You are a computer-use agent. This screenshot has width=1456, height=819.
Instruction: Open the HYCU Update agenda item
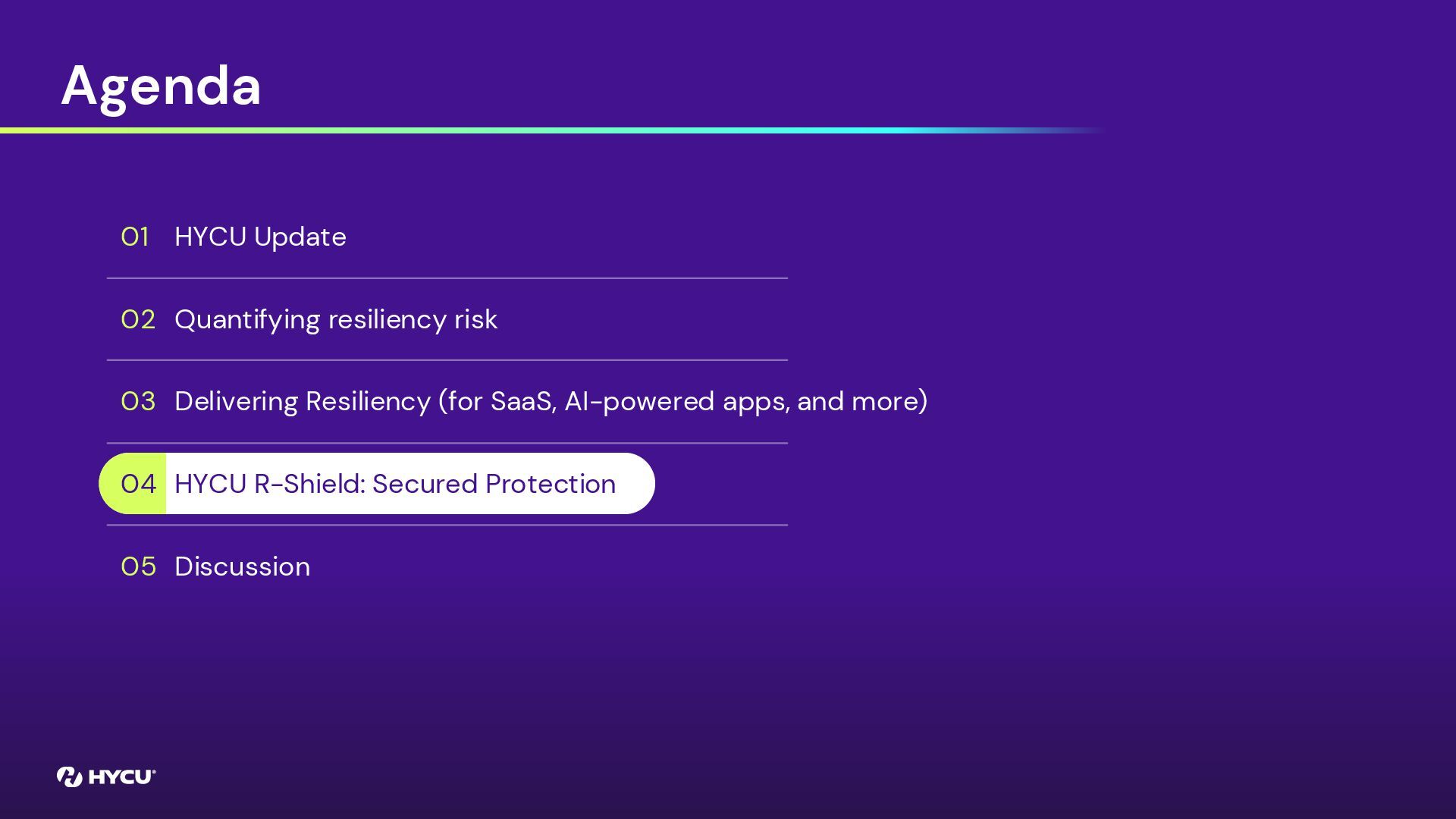coord(260,237)
